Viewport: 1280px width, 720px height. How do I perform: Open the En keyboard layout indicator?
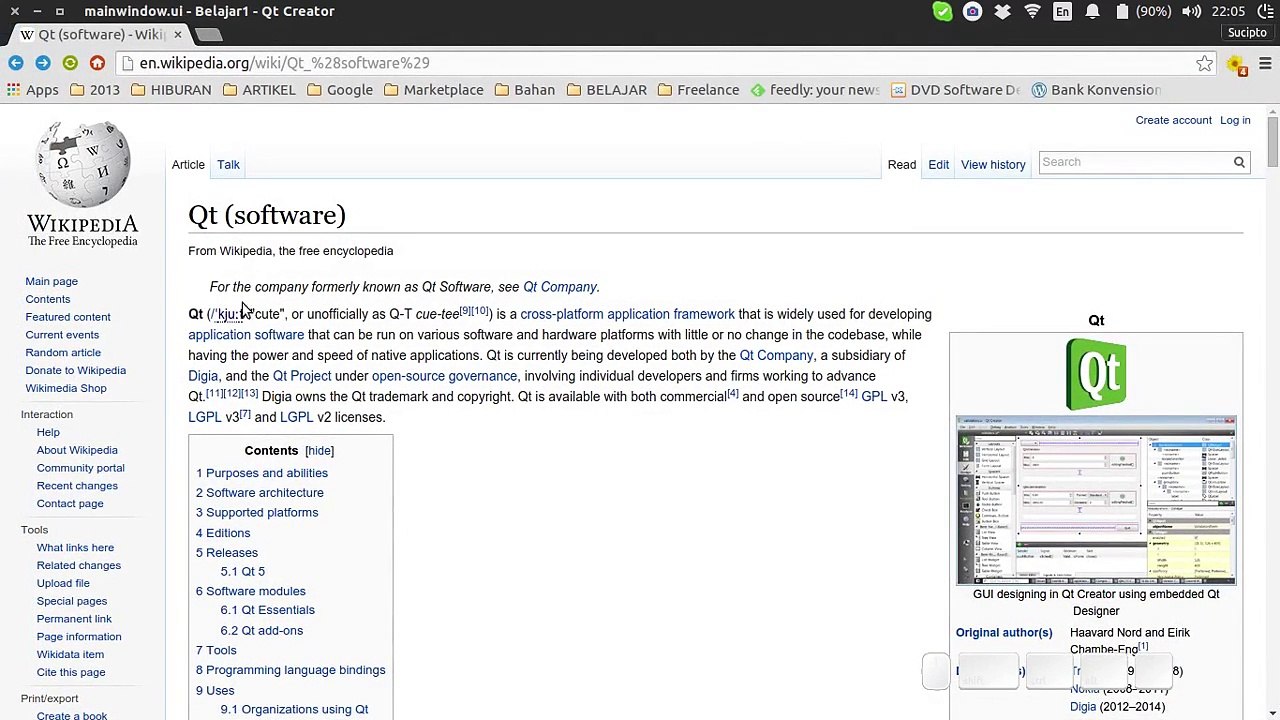tap(1062, 11)
